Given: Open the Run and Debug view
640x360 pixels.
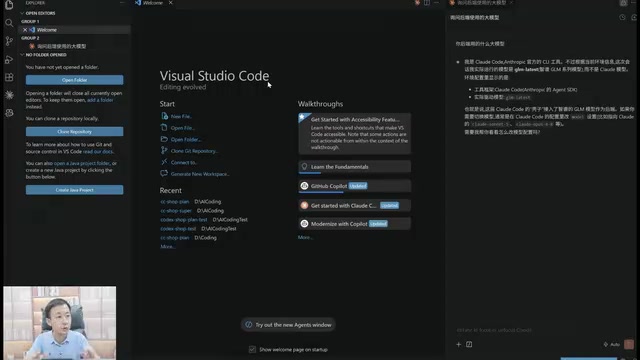Looking at the screenshot, I should click(9, 59).
